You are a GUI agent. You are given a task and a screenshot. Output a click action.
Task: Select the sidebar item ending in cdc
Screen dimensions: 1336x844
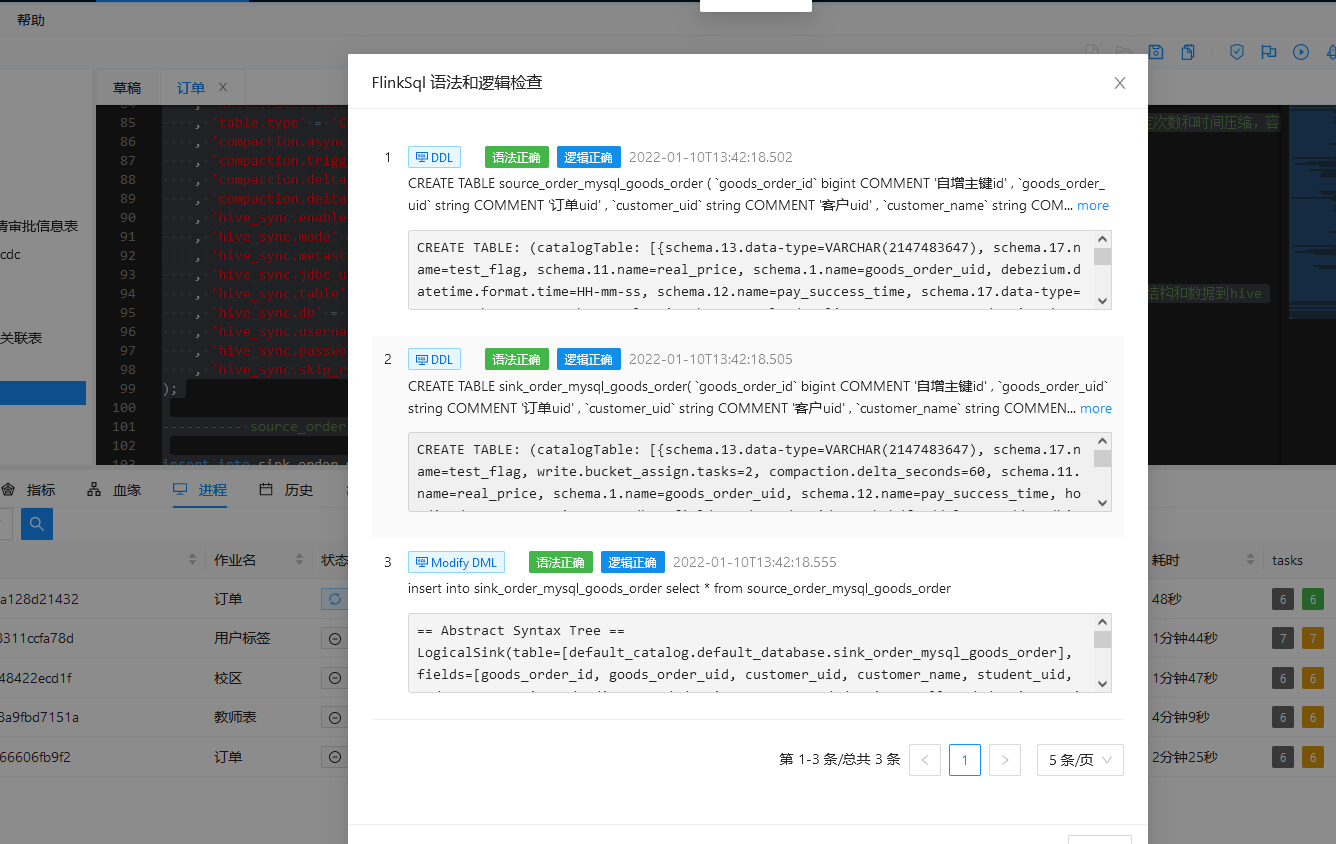[x=11, y=254]
